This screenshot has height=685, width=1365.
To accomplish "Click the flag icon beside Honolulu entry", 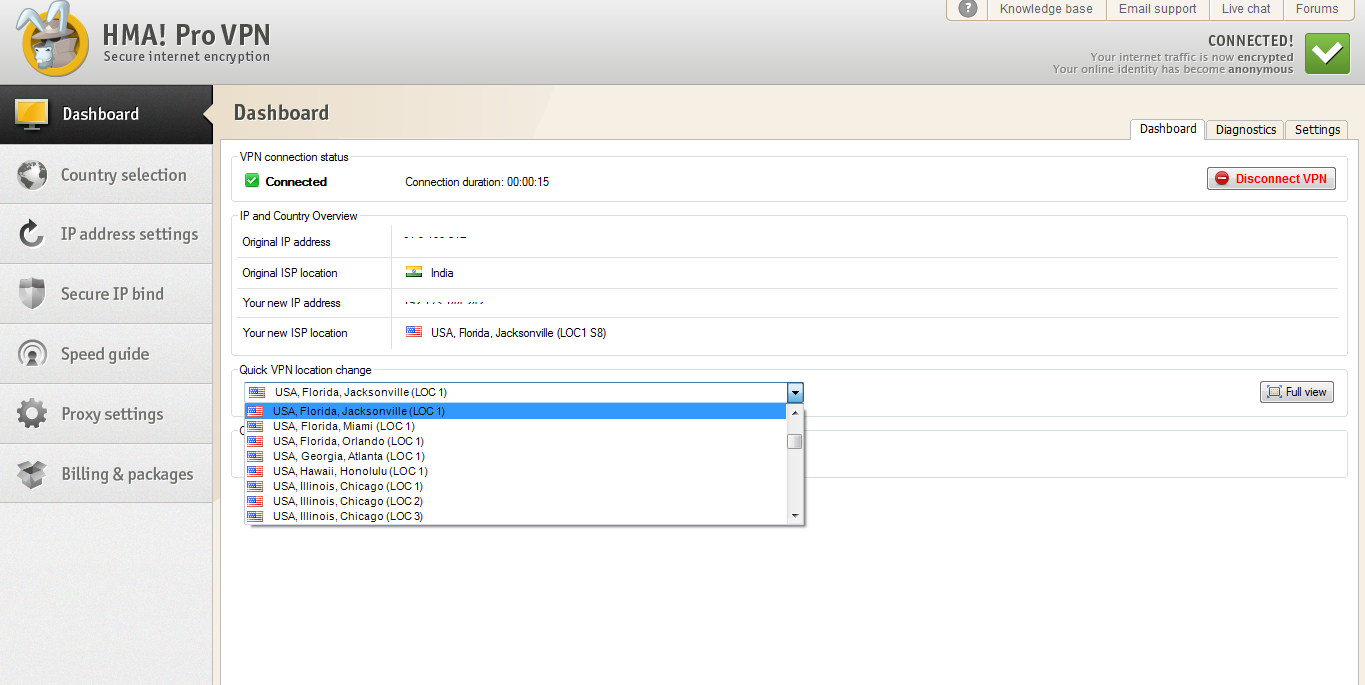I will (x=255, y=471).
